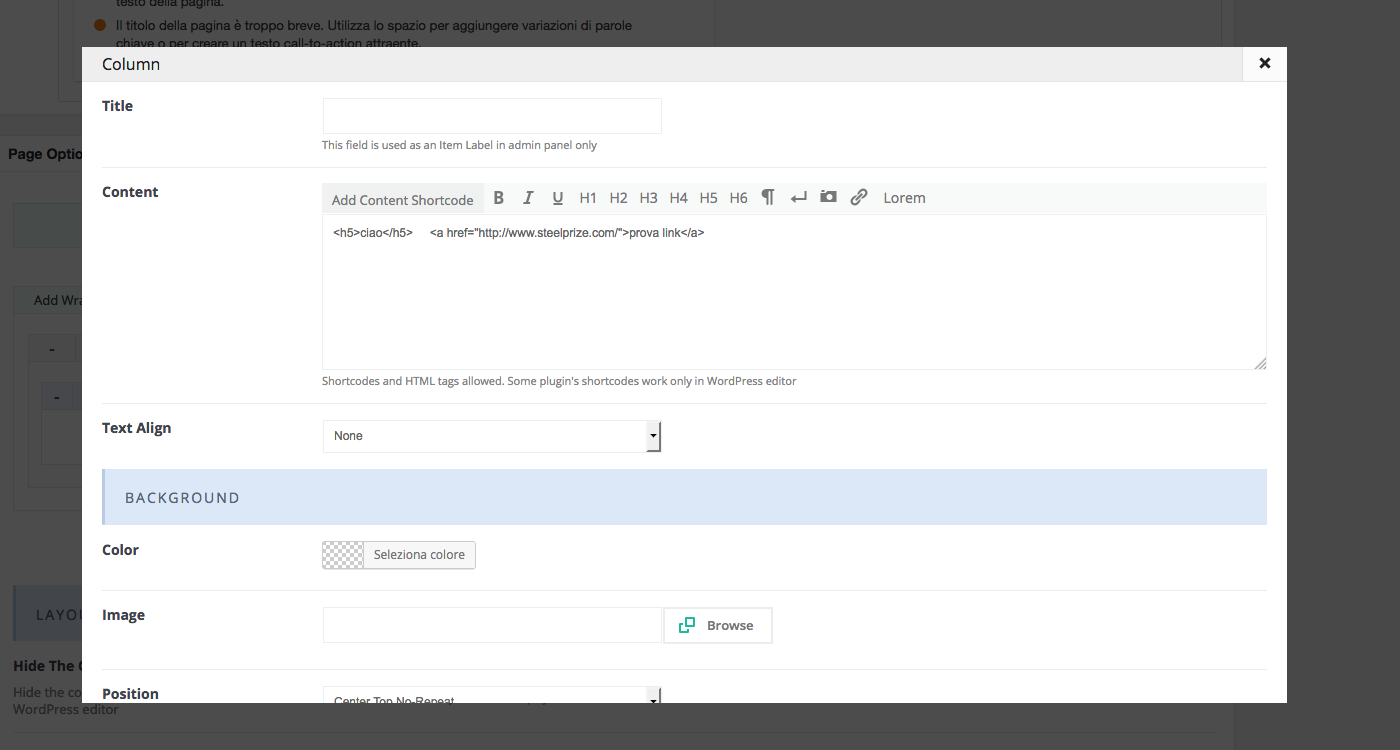Insert line break with return arrow icon

point(798,198)
